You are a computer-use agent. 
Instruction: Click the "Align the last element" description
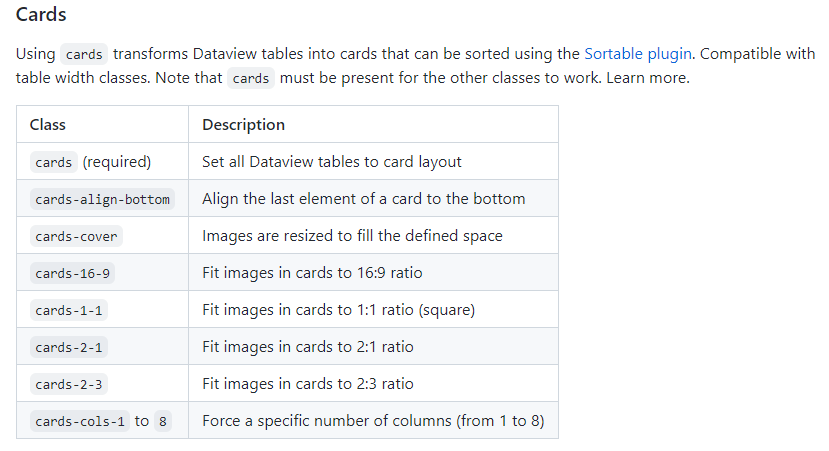click(363, 198)
